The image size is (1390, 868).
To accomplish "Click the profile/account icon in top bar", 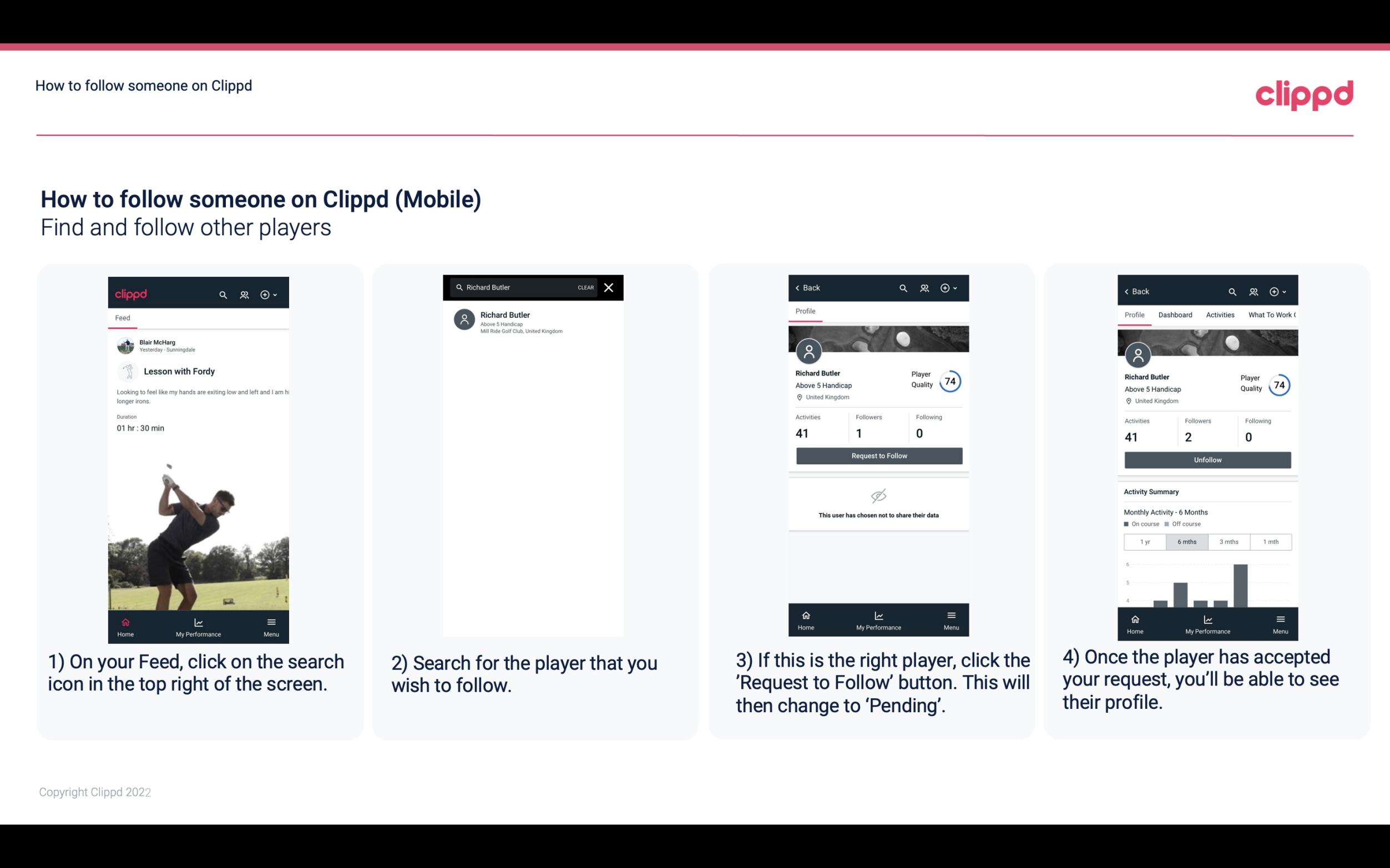I will (x=244, y=293).
